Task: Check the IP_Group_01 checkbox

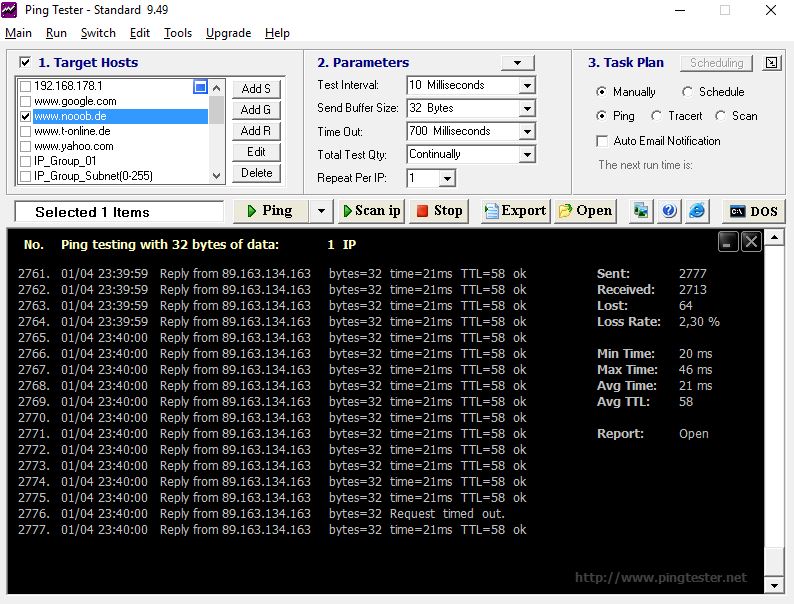Action: [x=25, y=162]
